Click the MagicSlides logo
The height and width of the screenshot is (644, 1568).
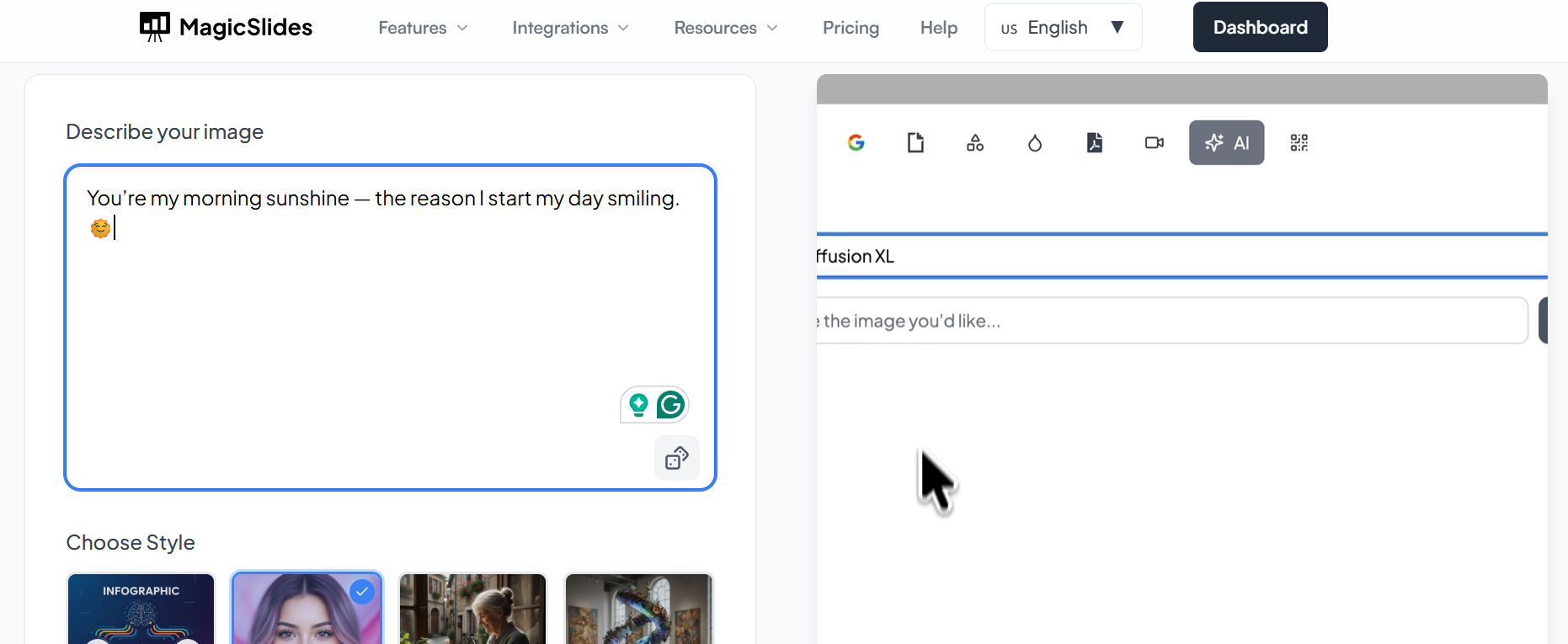pyautogui.click(x=226, y=27)
